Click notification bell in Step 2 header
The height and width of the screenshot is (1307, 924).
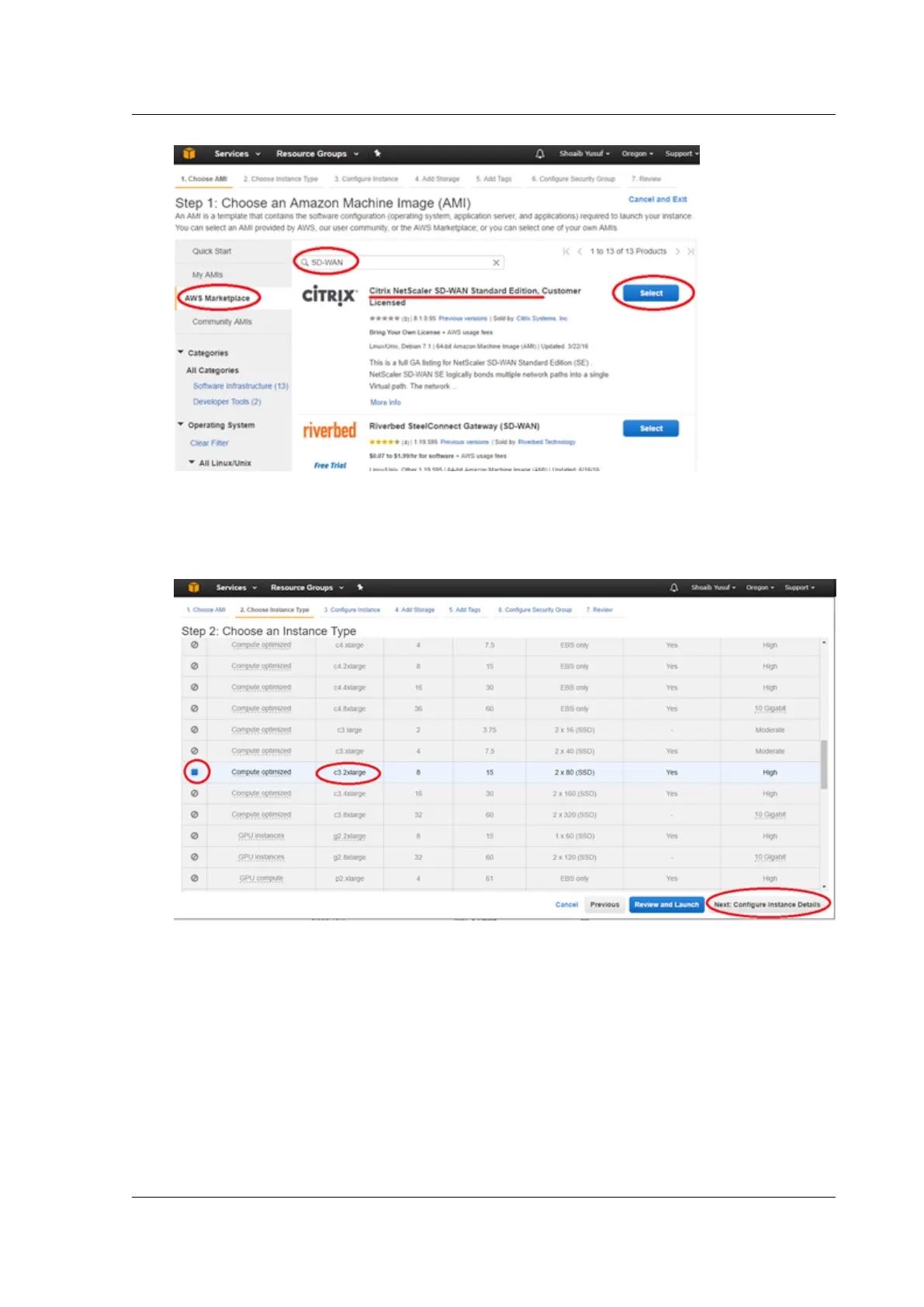[x=673, y=588]
